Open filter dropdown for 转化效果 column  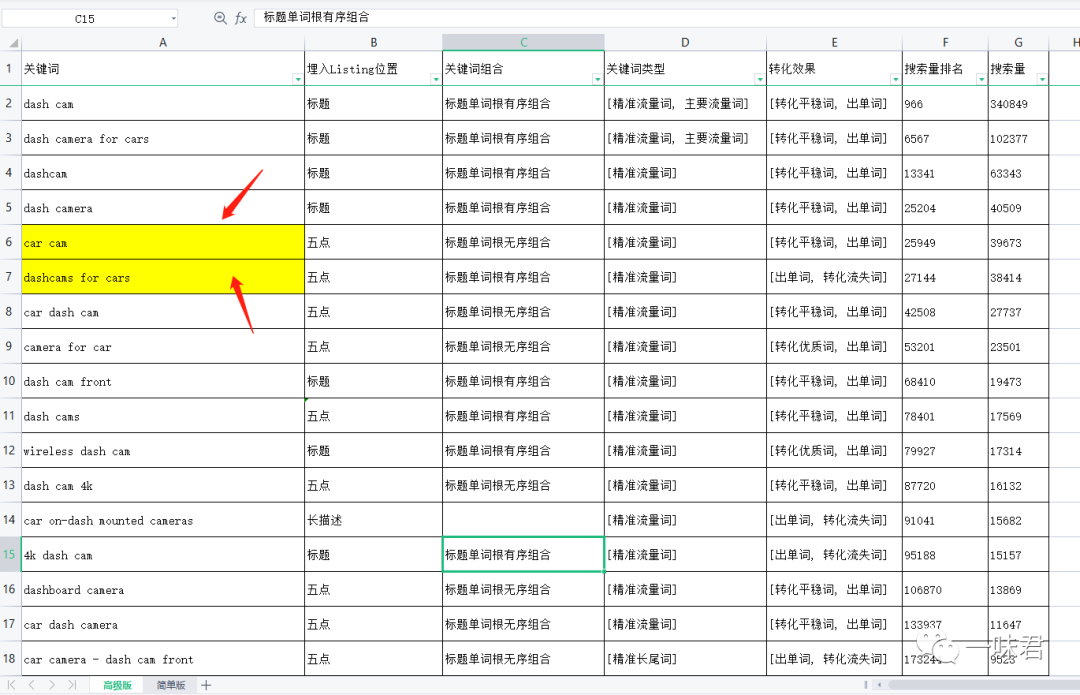coord(895,79)
